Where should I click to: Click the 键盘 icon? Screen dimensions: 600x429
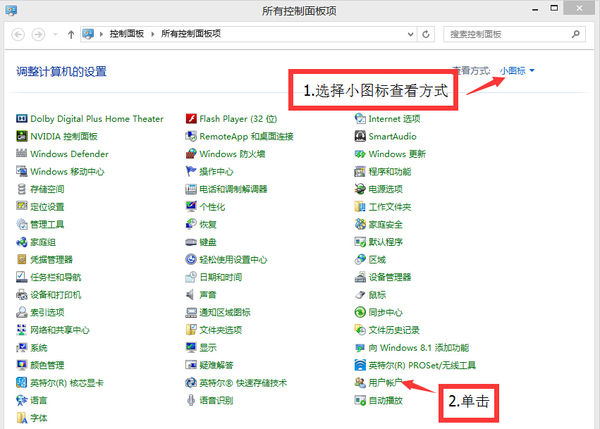[x=191, y=242]
